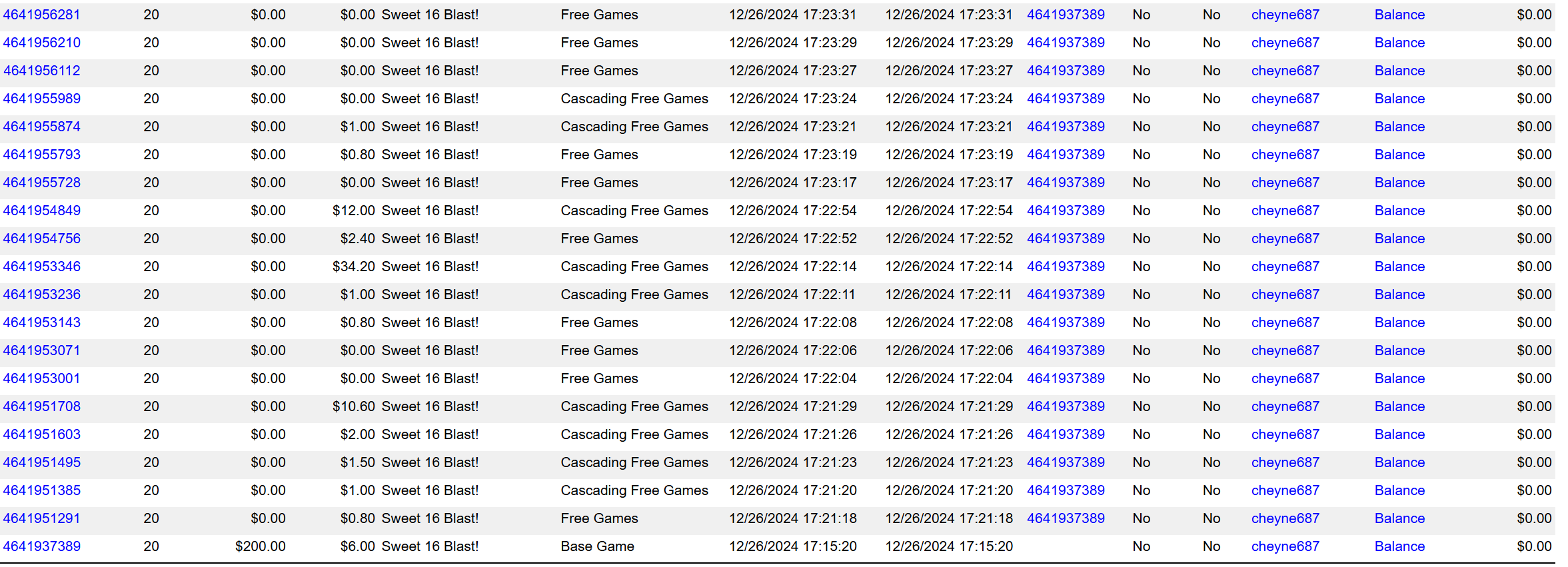Viewport: 1568px width, 567px height.
Task: Open transaction ID 4641954756
Action: pyautogui.click(x=41, y=239)
